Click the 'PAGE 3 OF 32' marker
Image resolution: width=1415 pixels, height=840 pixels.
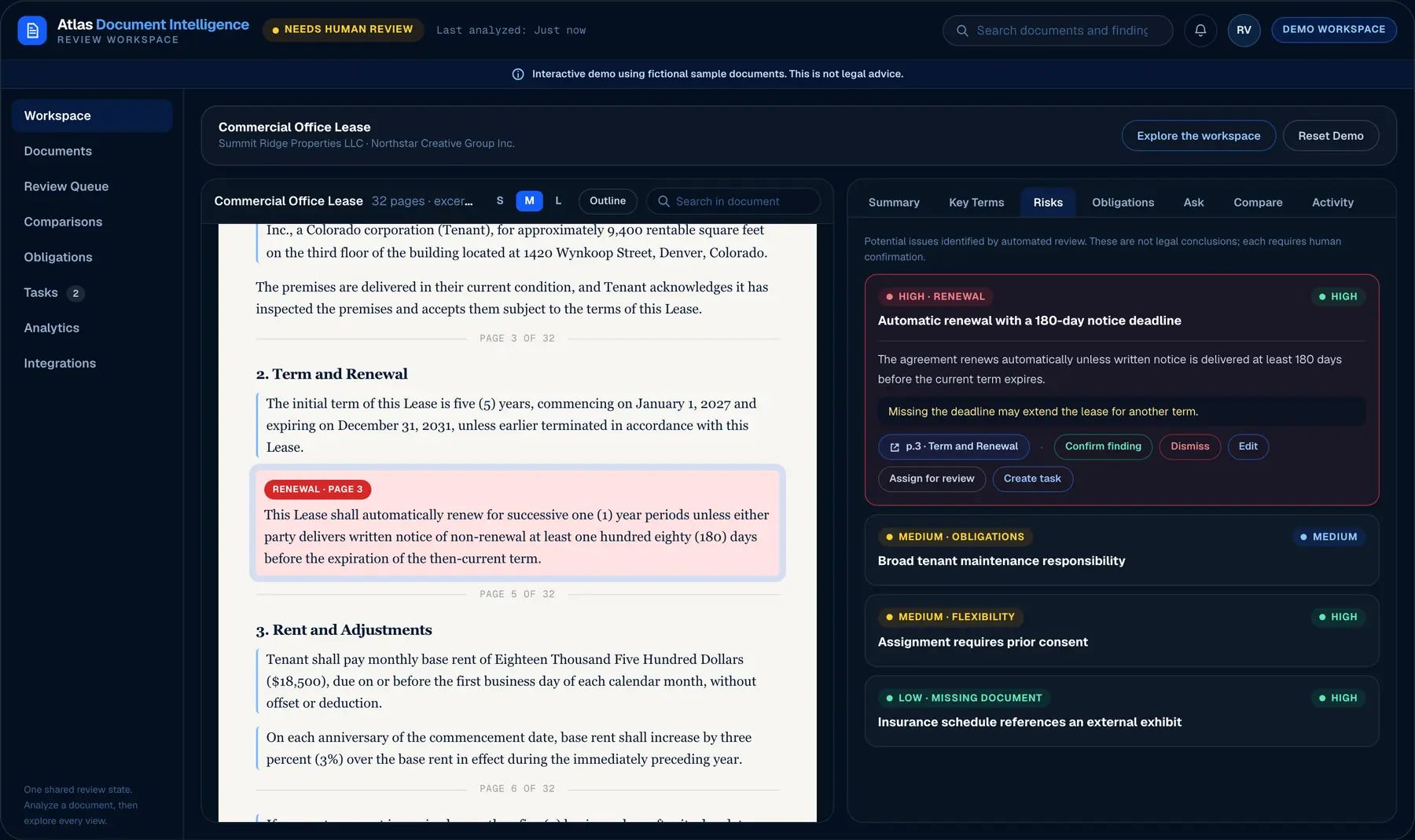click(517, 339)
